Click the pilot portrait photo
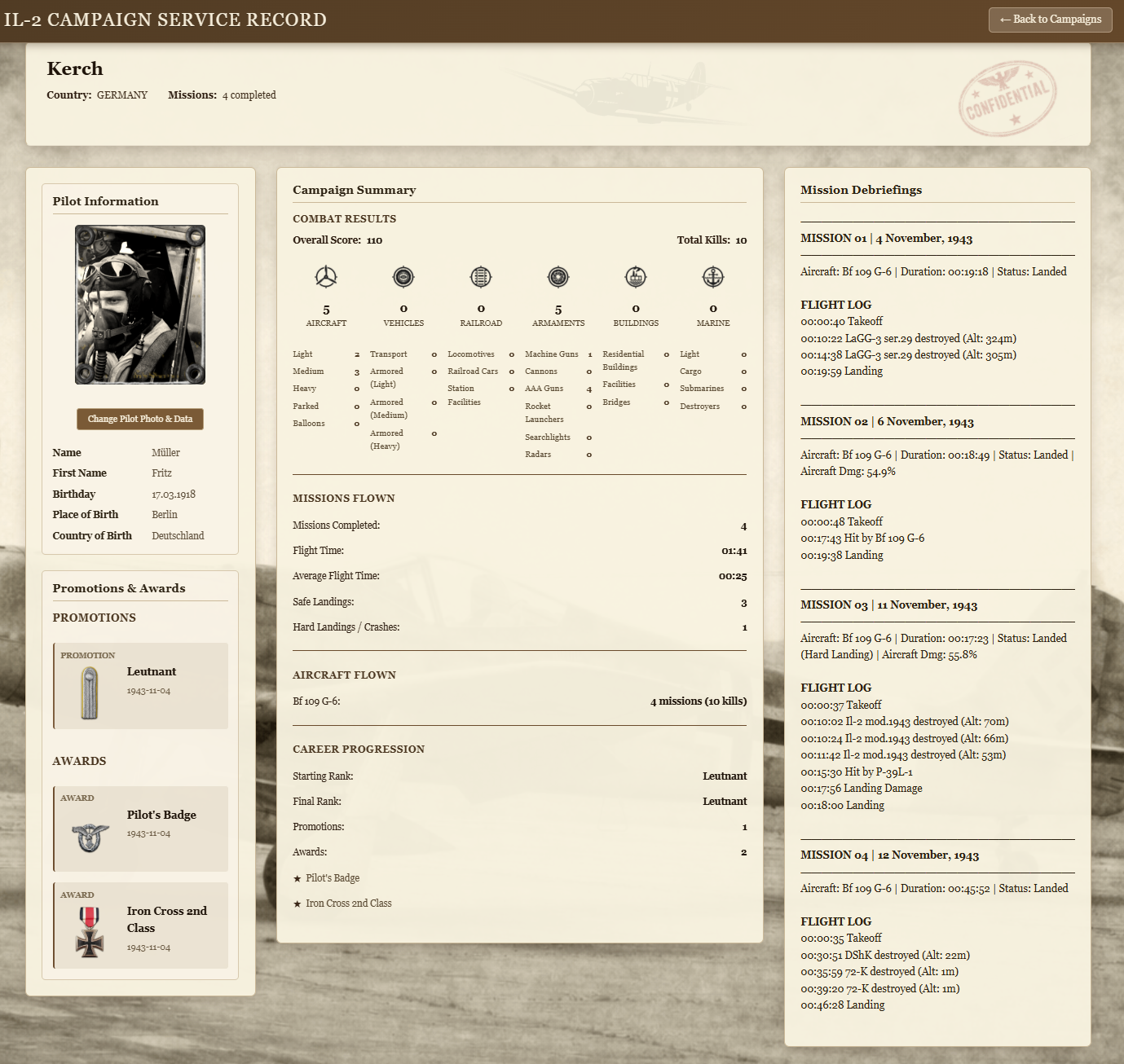Screen dimensions: 1124x1064 [140, 305]
